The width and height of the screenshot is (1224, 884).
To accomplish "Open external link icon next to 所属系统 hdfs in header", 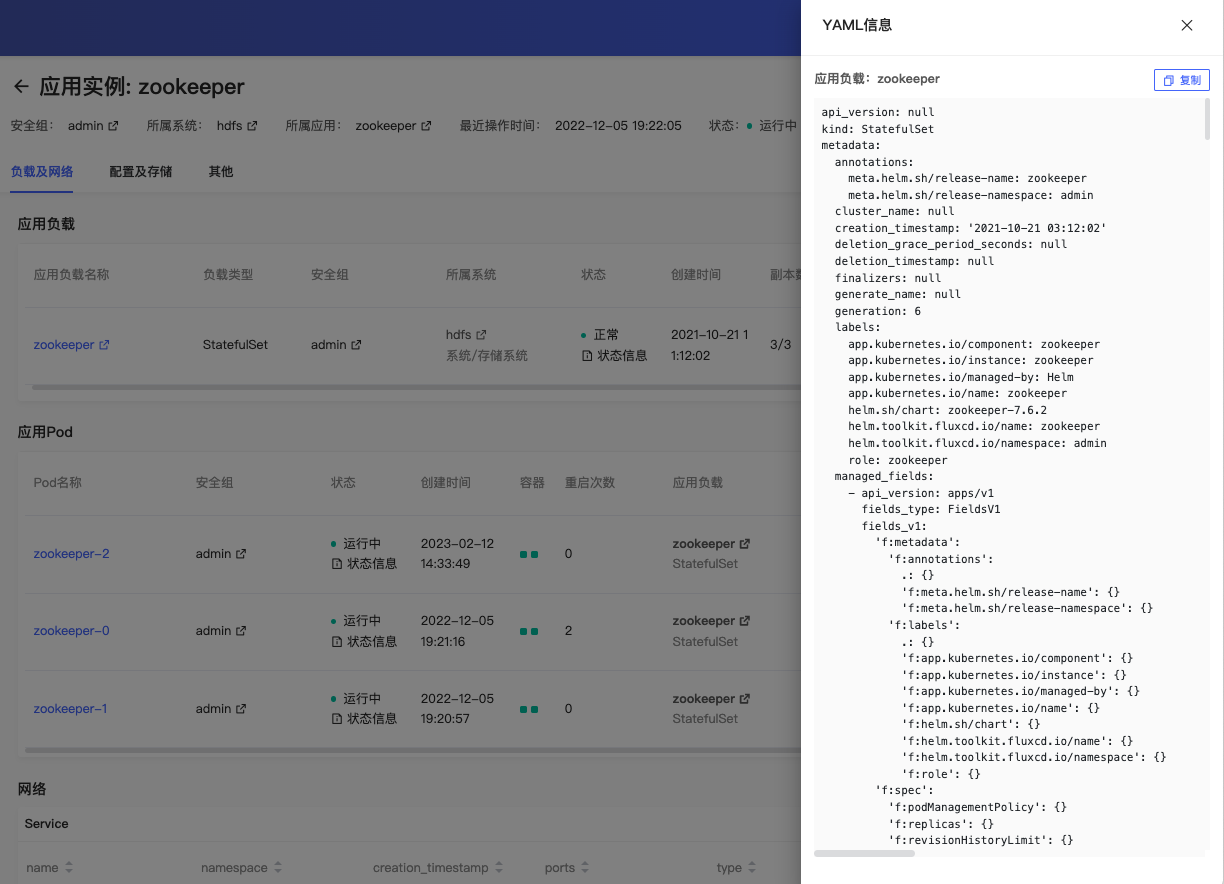I will 252,126.
